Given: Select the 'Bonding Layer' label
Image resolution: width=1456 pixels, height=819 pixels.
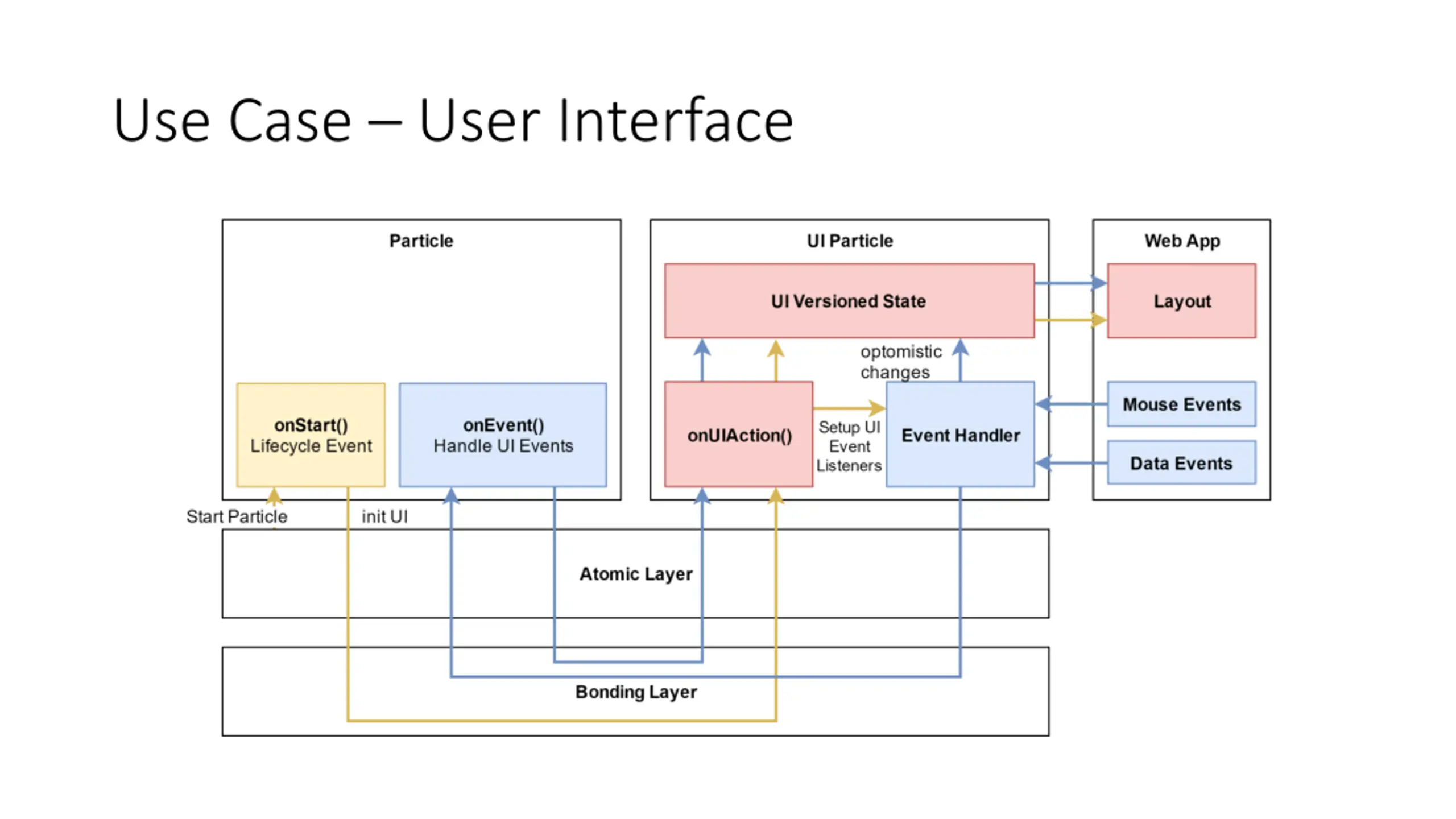Looking at the screenshot, I should click(636, 692).
